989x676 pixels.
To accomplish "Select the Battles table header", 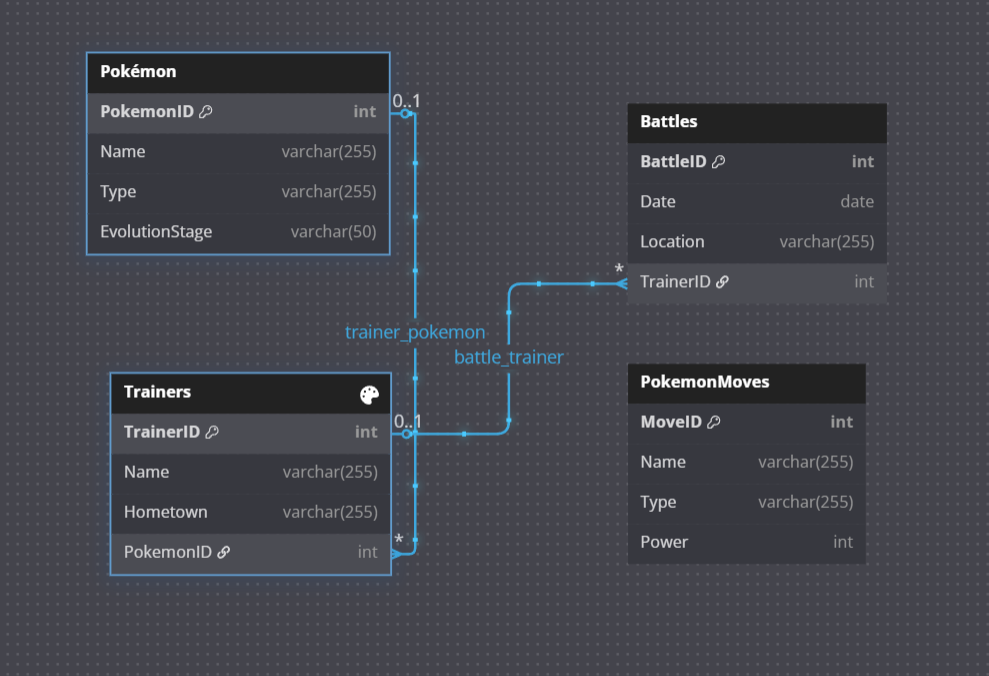I will 757,122.
